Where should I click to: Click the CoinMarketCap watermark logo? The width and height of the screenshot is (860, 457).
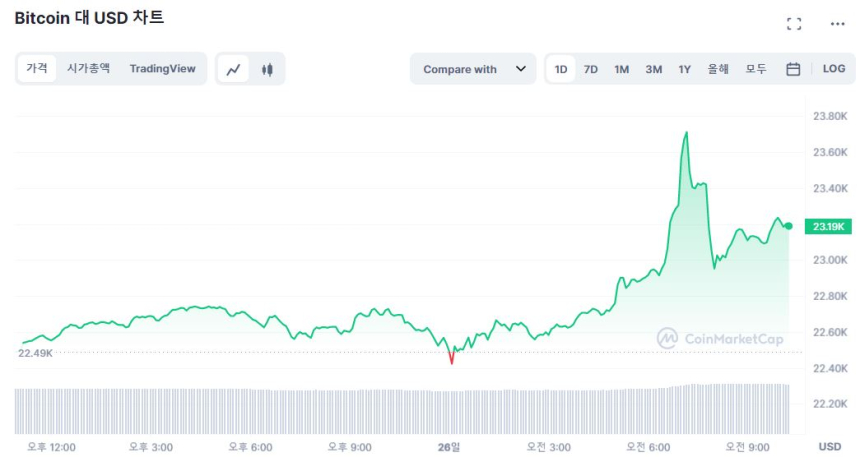(x=720, y=339)
